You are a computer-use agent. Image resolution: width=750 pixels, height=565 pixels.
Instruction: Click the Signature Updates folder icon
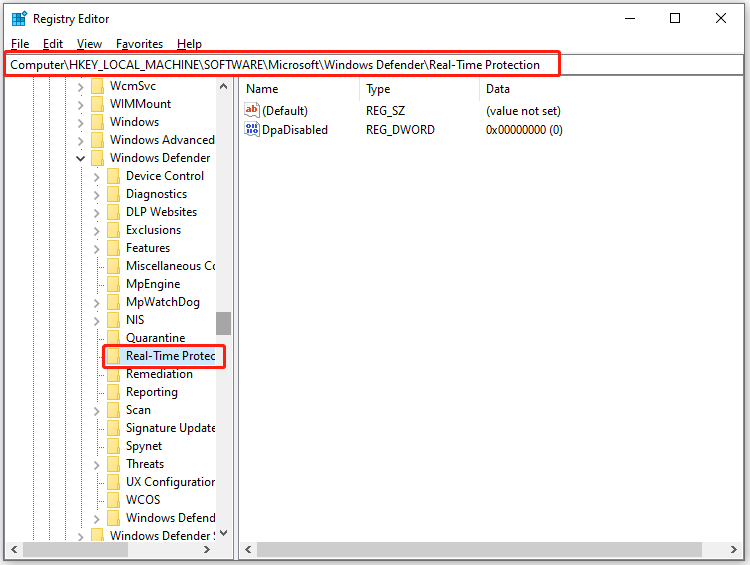pos(113,428)
